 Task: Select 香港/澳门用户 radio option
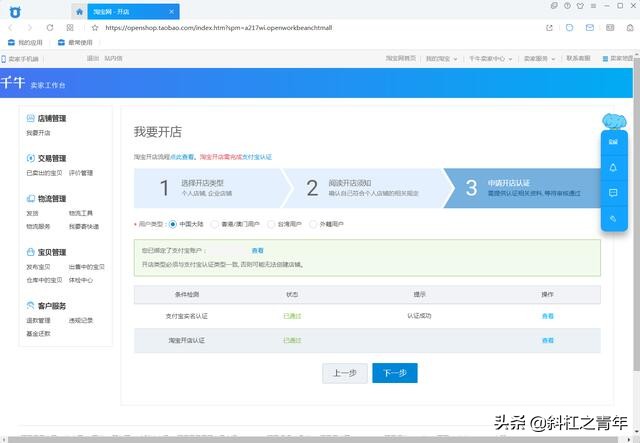click(214, 224)
